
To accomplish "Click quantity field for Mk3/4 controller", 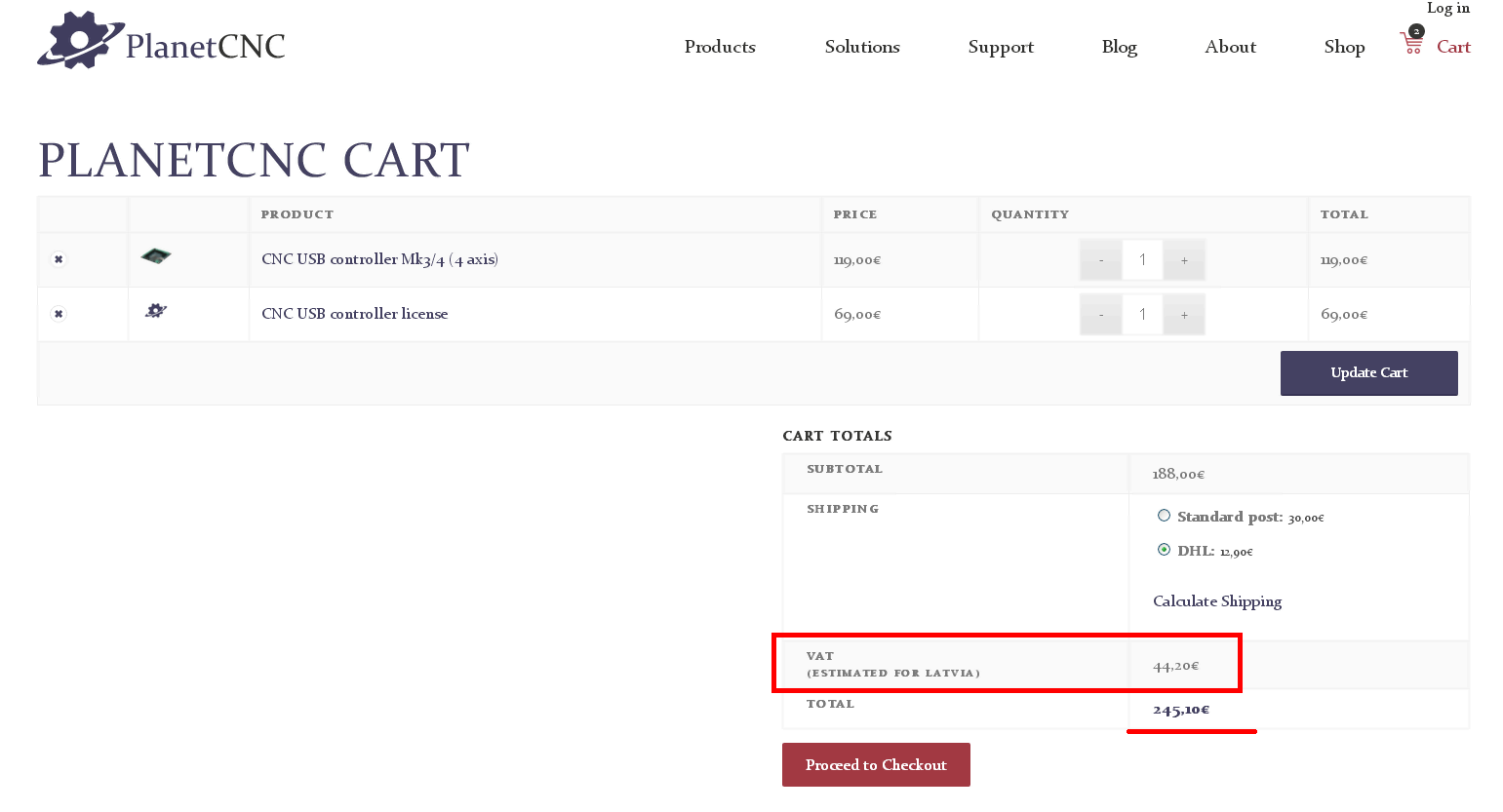I will pyautogui.click(x=1142, y=260).
